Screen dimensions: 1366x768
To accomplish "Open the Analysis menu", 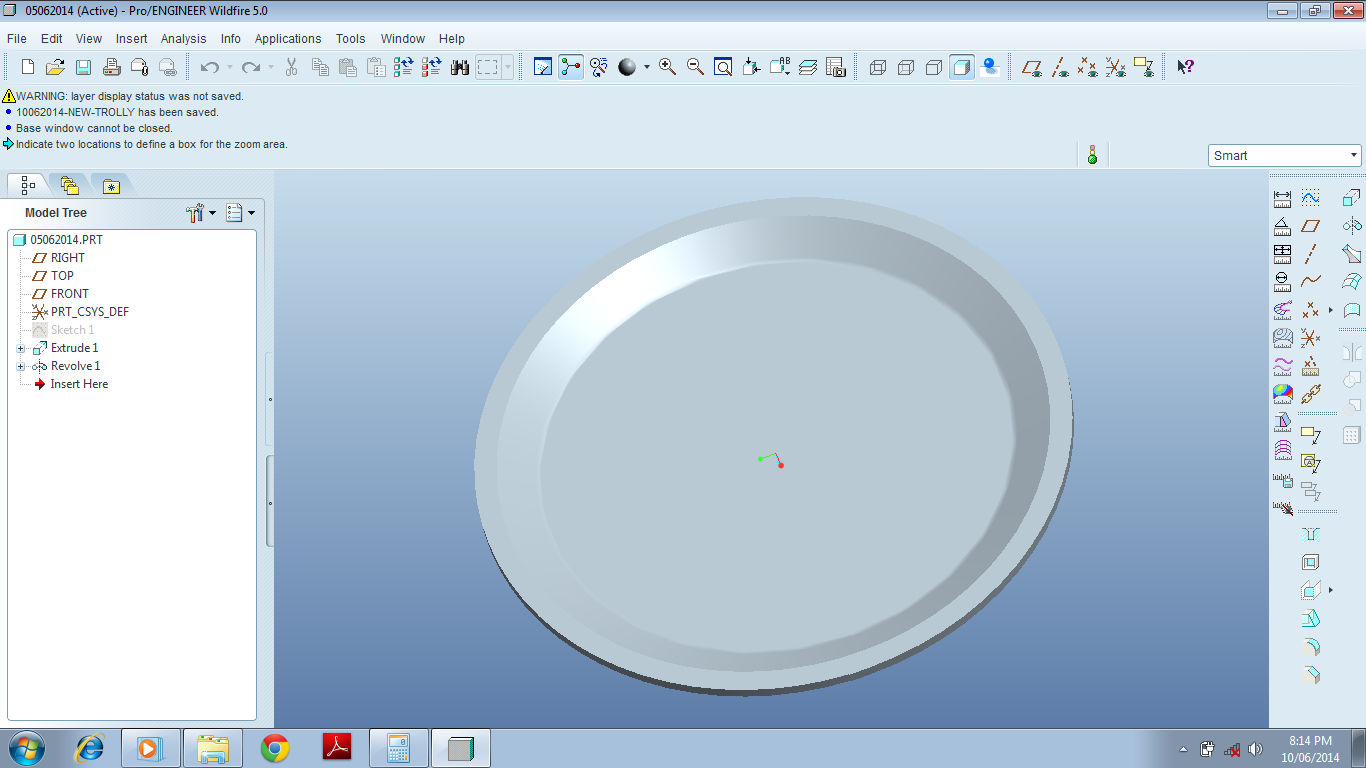I will coord(184,38).
